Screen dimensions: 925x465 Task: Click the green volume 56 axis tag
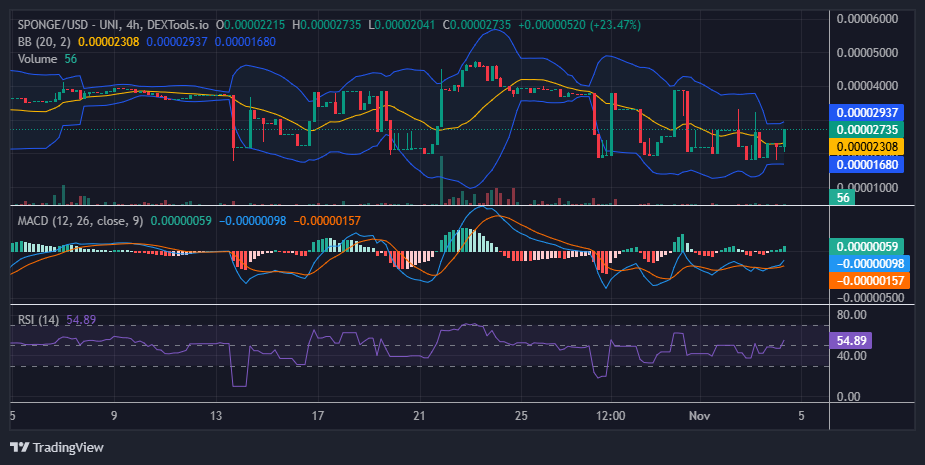[842, 197]
